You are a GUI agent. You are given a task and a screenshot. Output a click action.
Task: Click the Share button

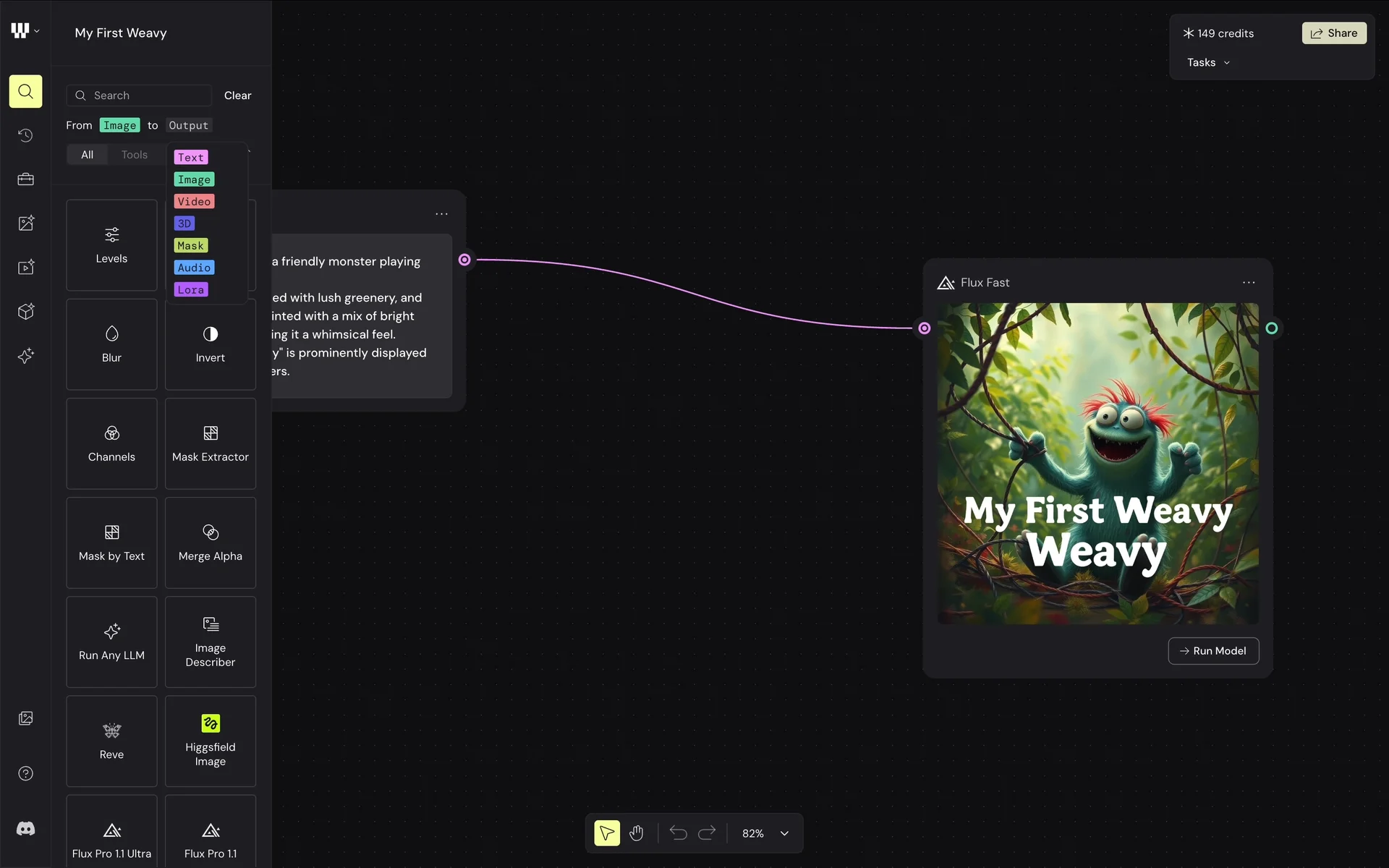[1333, 33]
